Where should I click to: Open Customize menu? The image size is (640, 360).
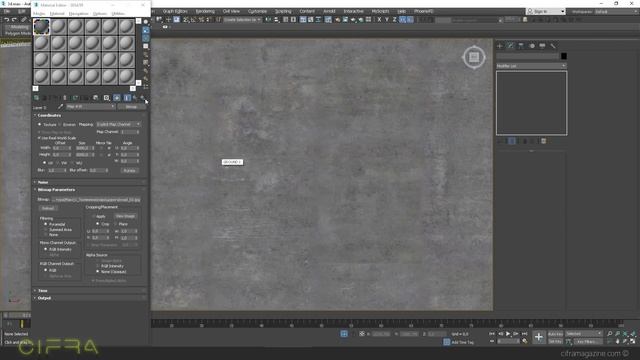[257, 11]
